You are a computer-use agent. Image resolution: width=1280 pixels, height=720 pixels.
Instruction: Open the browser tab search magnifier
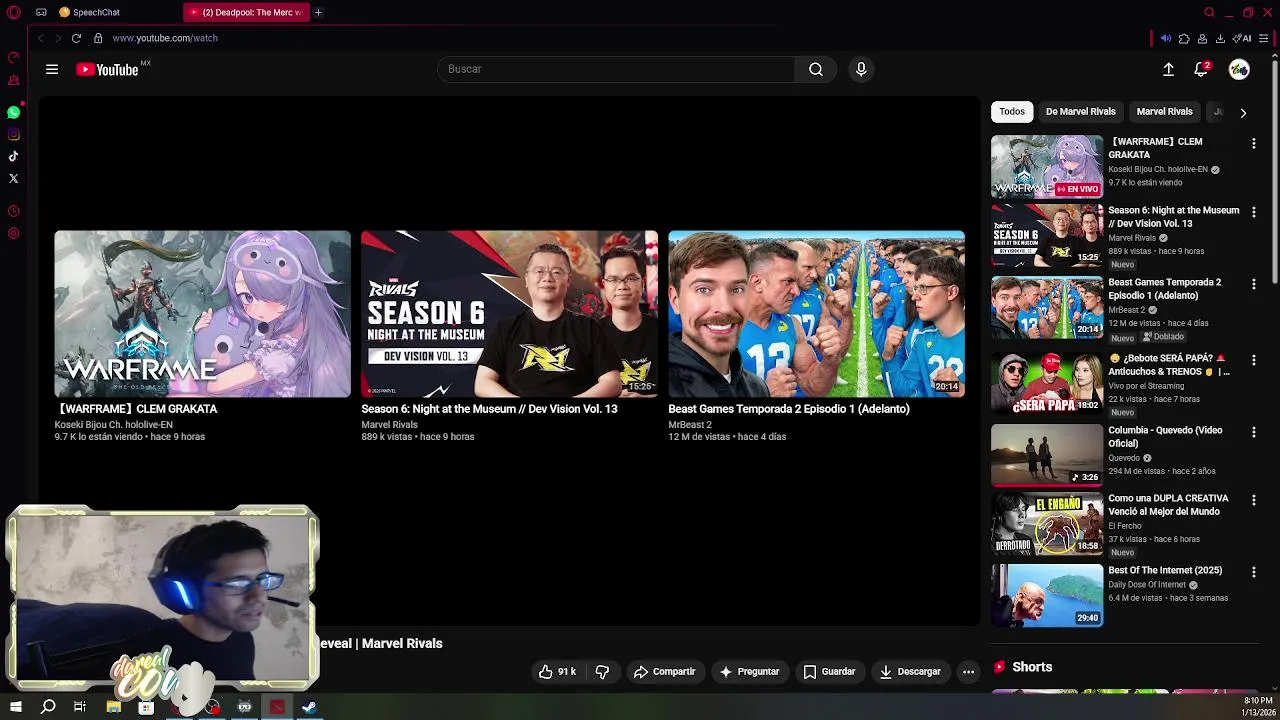(1209, 12)
